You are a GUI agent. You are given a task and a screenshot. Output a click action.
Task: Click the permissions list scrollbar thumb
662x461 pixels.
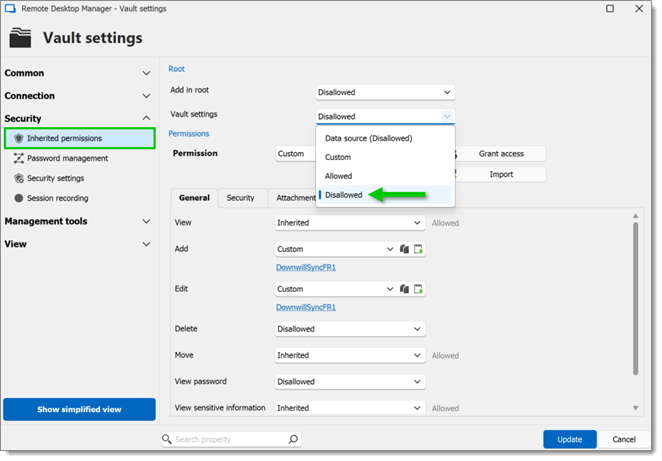tap(635, 298)
